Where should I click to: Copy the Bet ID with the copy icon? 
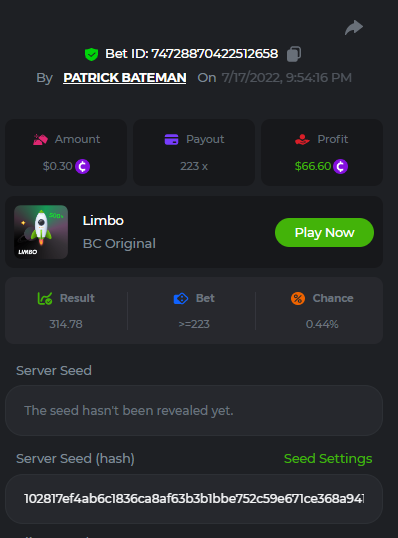294,54
